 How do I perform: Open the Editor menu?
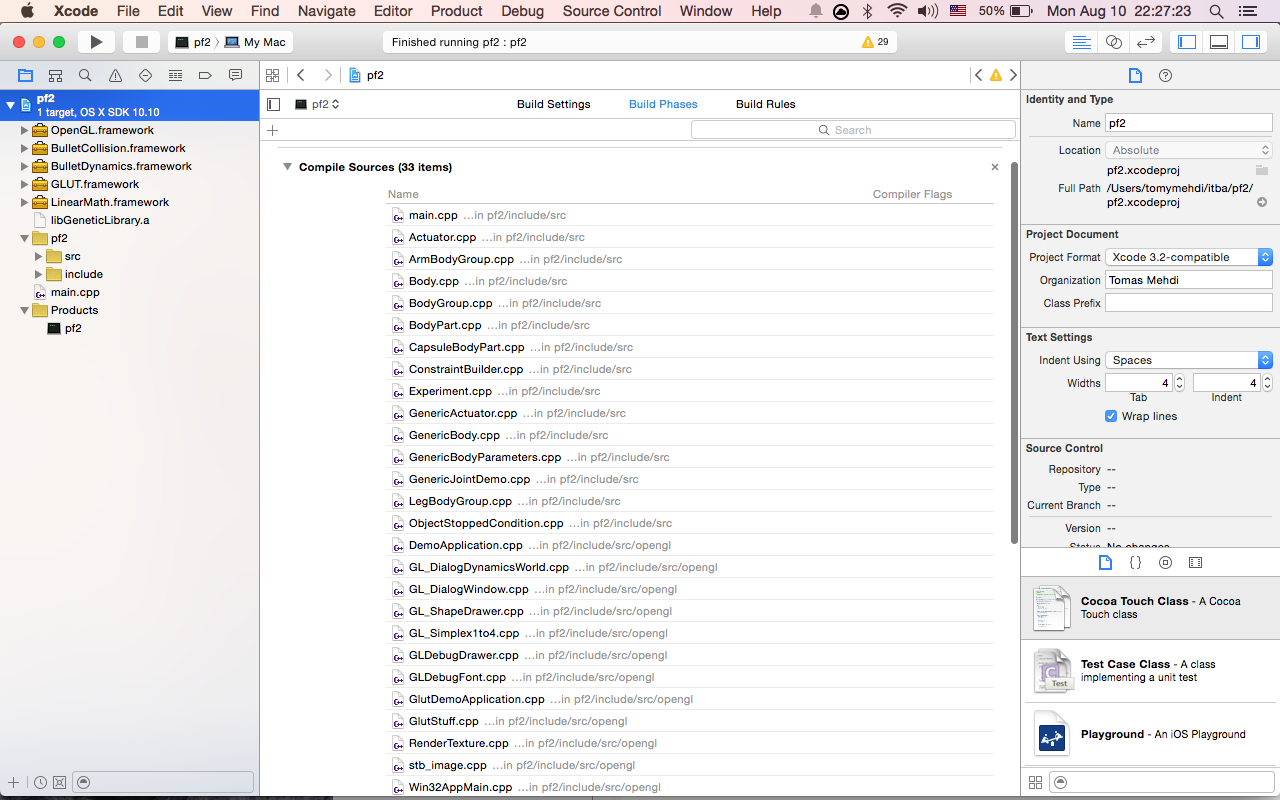(x=393, y=11)
